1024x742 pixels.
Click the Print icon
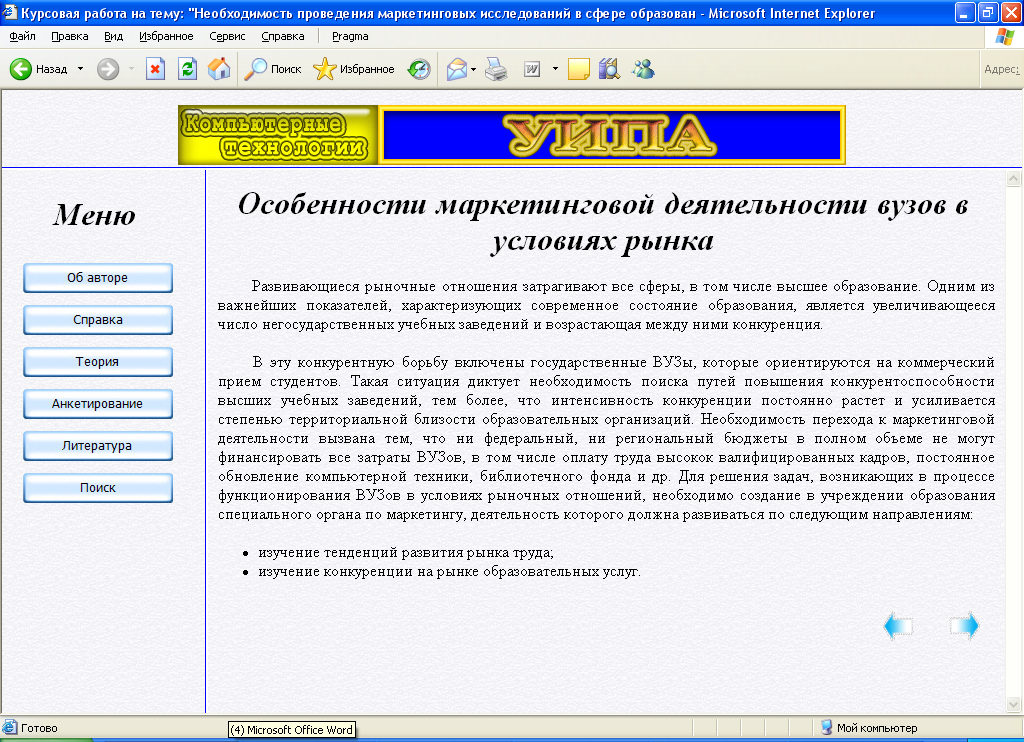coord(496,69)
